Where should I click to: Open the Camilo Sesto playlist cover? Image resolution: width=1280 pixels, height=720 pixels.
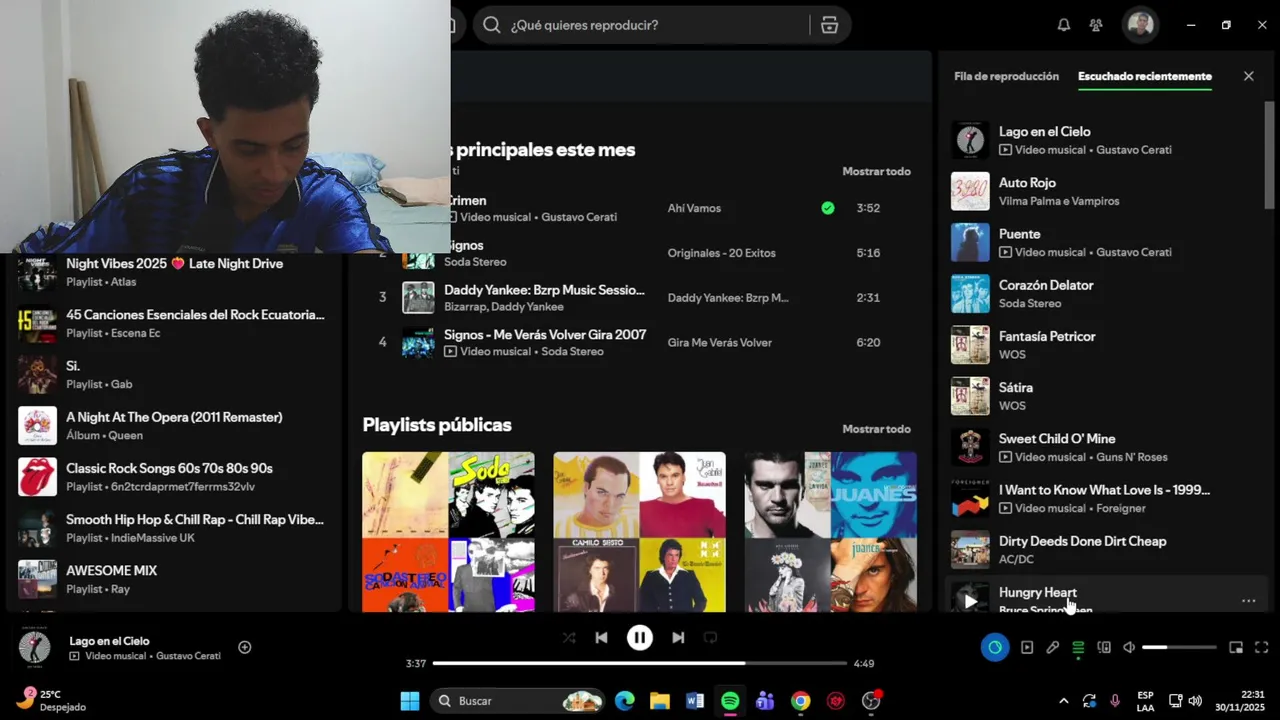click(639, 531)
